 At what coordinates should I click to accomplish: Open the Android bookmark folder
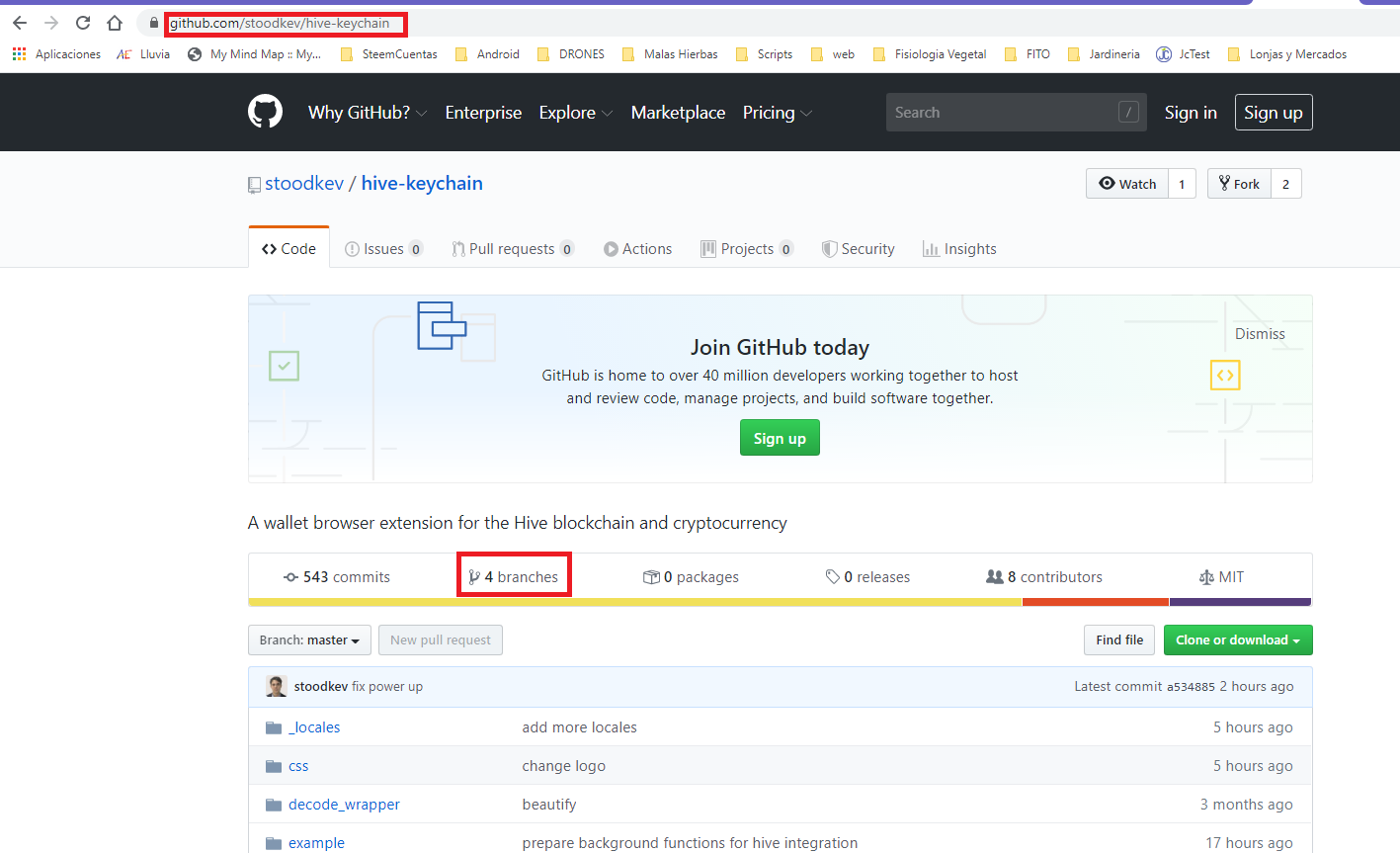point(487,54)
